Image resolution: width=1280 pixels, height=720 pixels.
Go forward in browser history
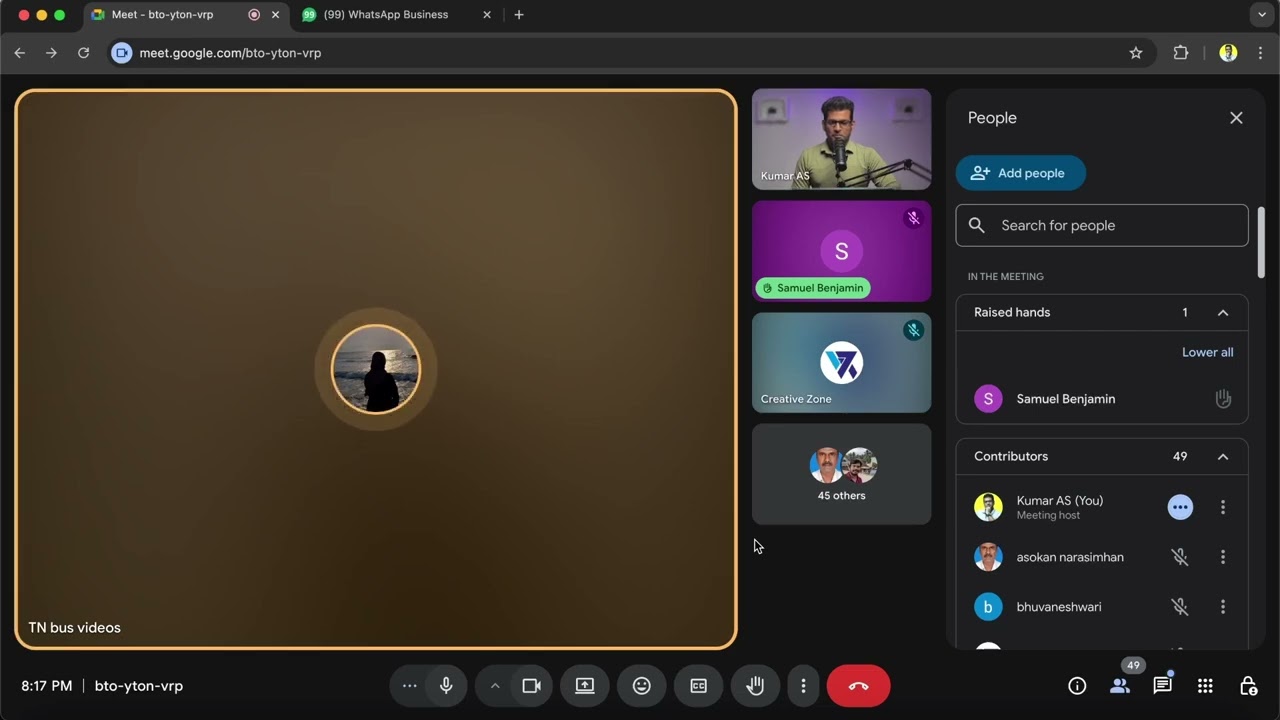(51, 53)
